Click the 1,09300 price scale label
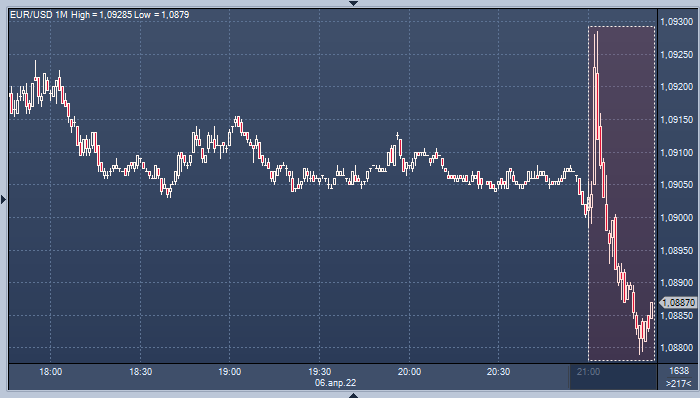The height and width of the screenshot is (398, 700). click(x=676, y=22)
